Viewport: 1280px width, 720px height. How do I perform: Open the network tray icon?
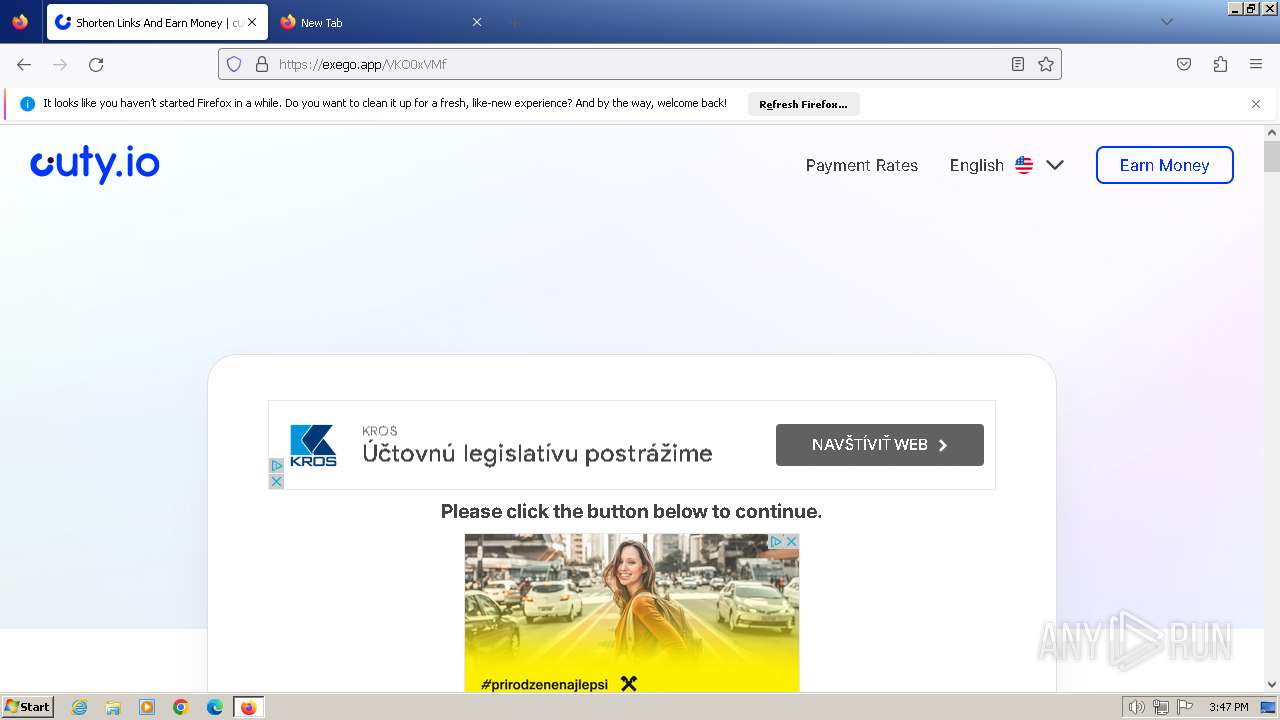1161,707
